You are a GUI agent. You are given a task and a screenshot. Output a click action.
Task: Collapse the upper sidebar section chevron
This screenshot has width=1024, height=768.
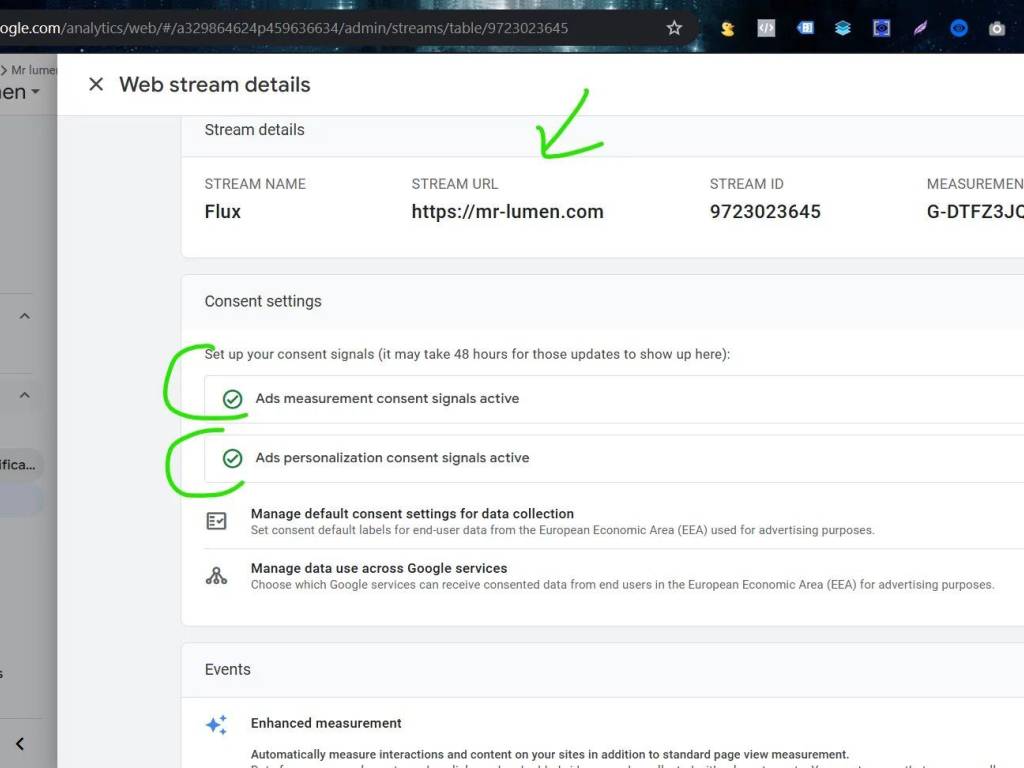25,316
